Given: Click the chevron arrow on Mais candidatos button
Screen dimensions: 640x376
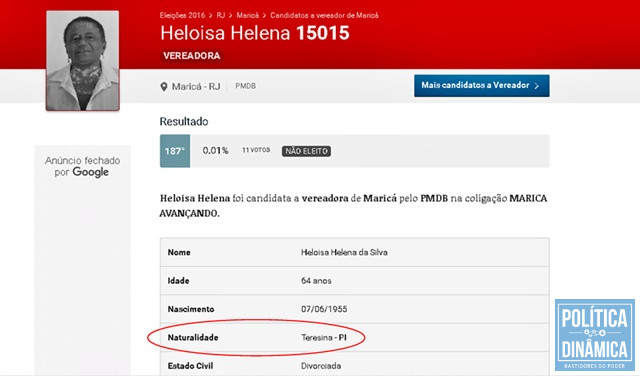Looking at the screenshot, I should coord(537,86).
